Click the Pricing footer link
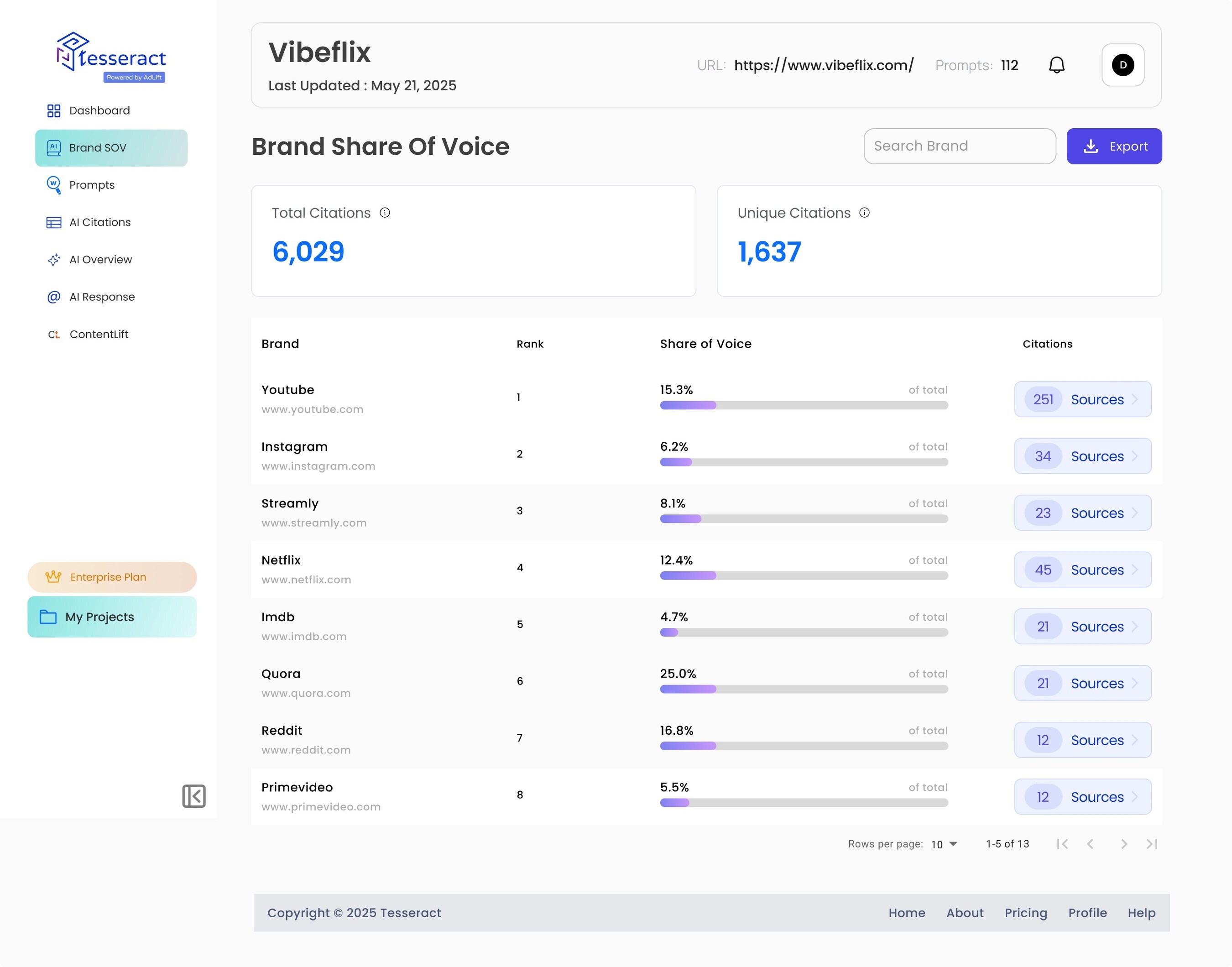The width and height of the screenshot is (1232, 967). [x=1026, y=913]
